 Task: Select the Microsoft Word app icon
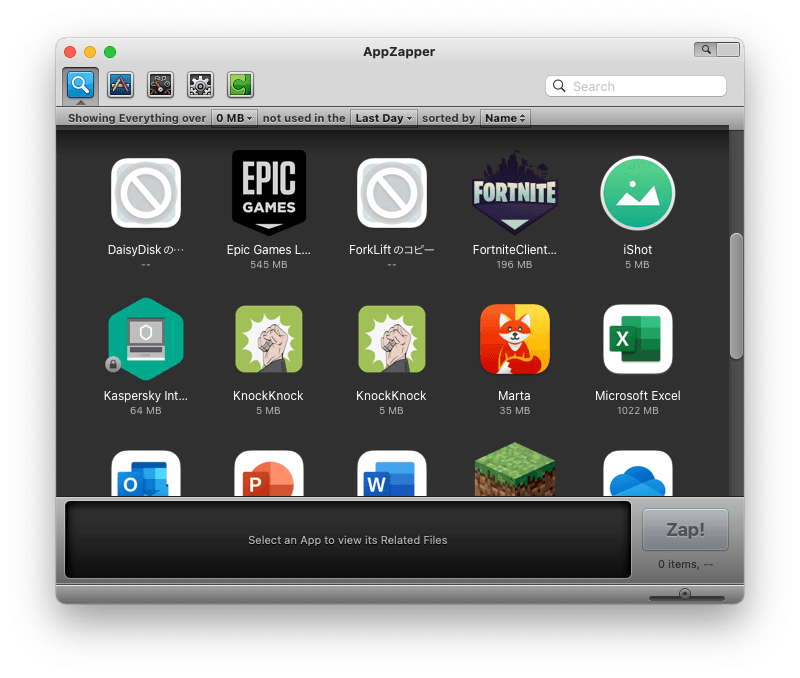[392, 473]
